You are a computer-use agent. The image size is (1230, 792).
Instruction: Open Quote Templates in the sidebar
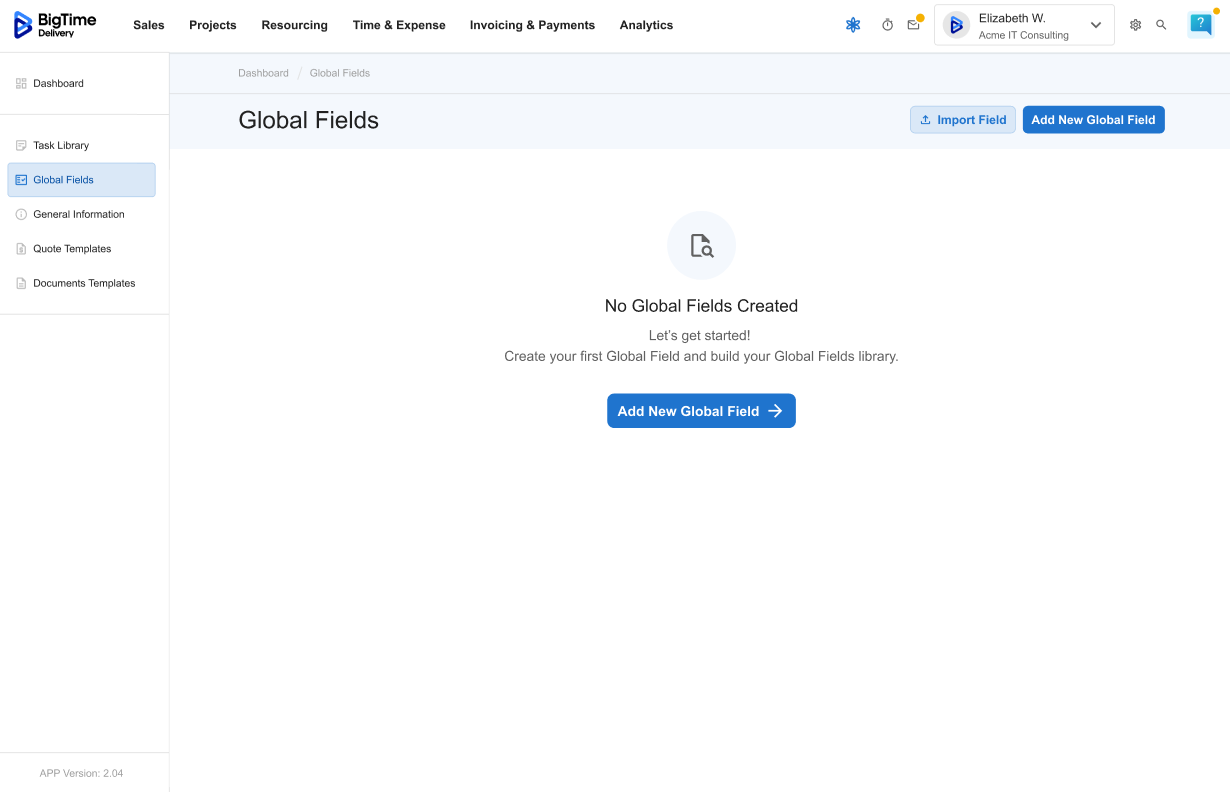tap(72, 249)
